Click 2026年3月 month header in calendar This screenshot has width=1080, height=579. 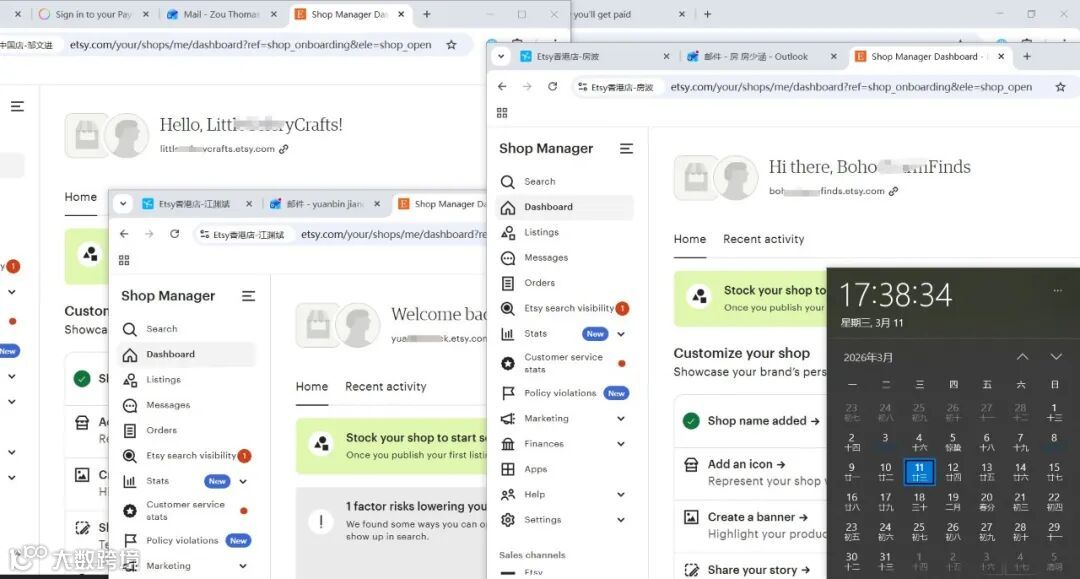point(868,357)
